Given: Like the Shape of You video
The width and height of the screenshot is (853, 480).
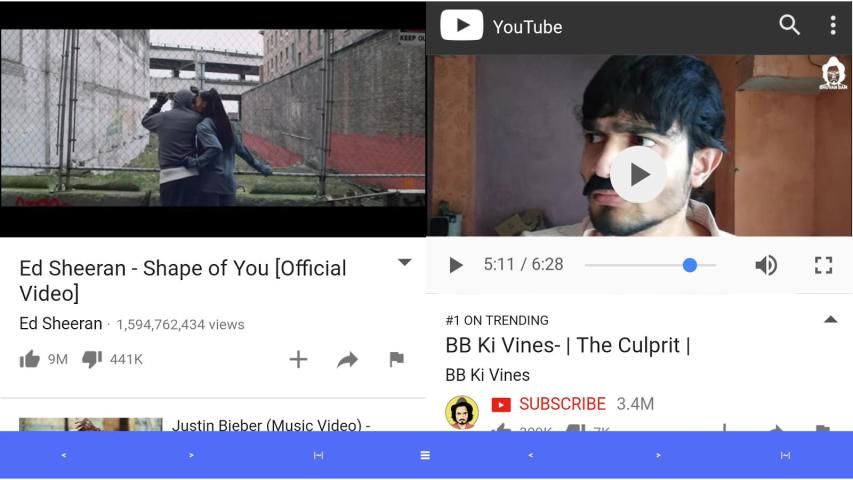Looking at the screenshot, I should (x=30, y=359).
